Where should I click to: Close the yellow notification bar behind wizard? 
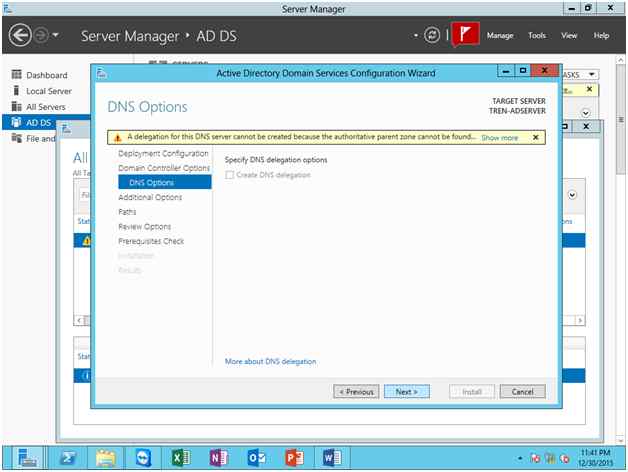point(589,89)
